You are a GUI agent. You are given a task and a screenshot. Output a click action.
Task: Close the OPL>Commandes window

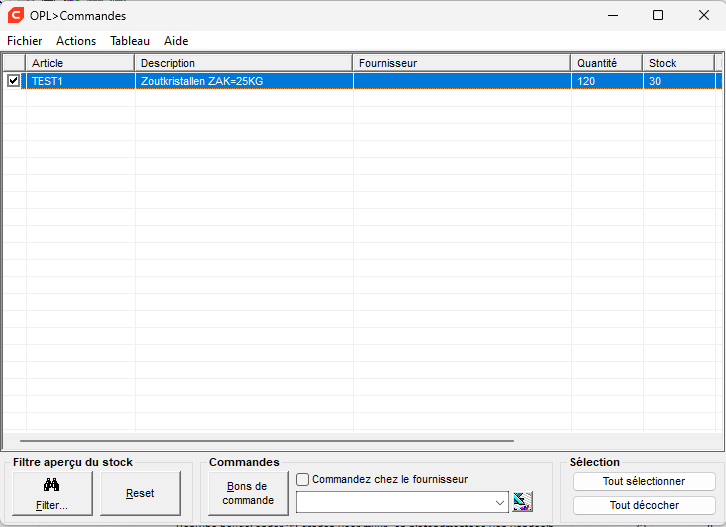[704, 15]
